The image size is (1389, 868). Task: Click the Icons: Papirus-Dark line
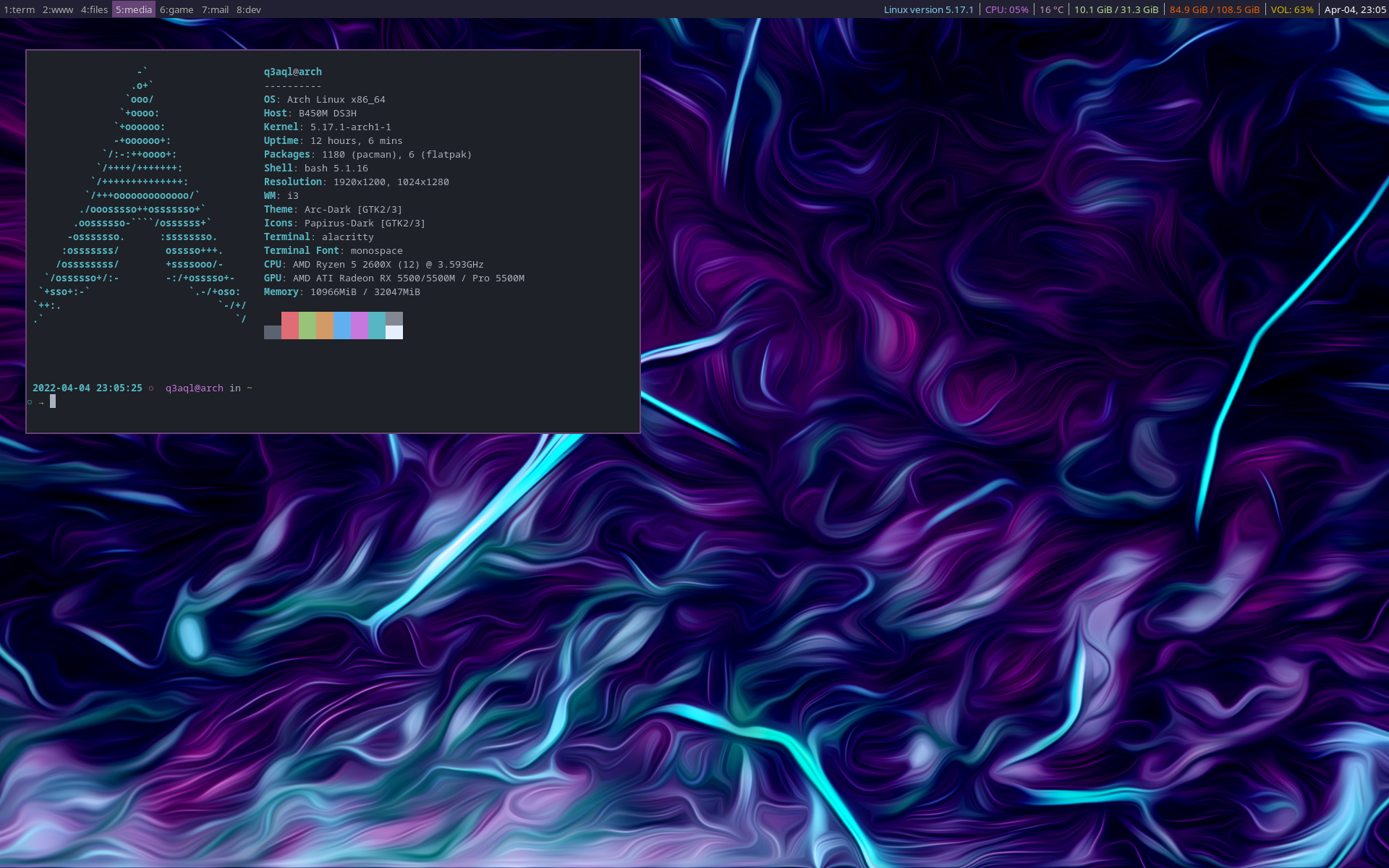tap(344, 223)
